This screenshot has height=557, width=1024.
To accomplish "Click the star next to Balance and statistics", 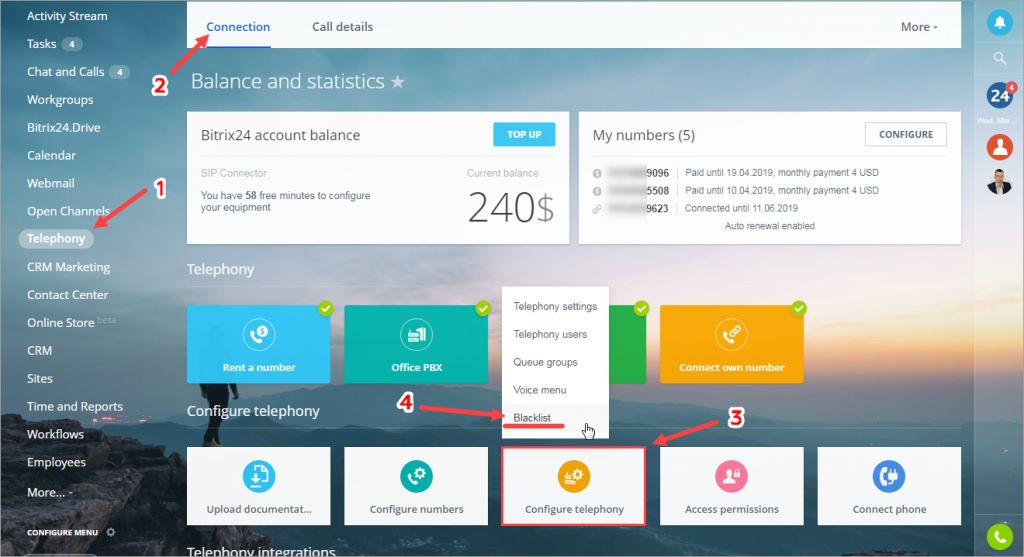I will point(398,82).
